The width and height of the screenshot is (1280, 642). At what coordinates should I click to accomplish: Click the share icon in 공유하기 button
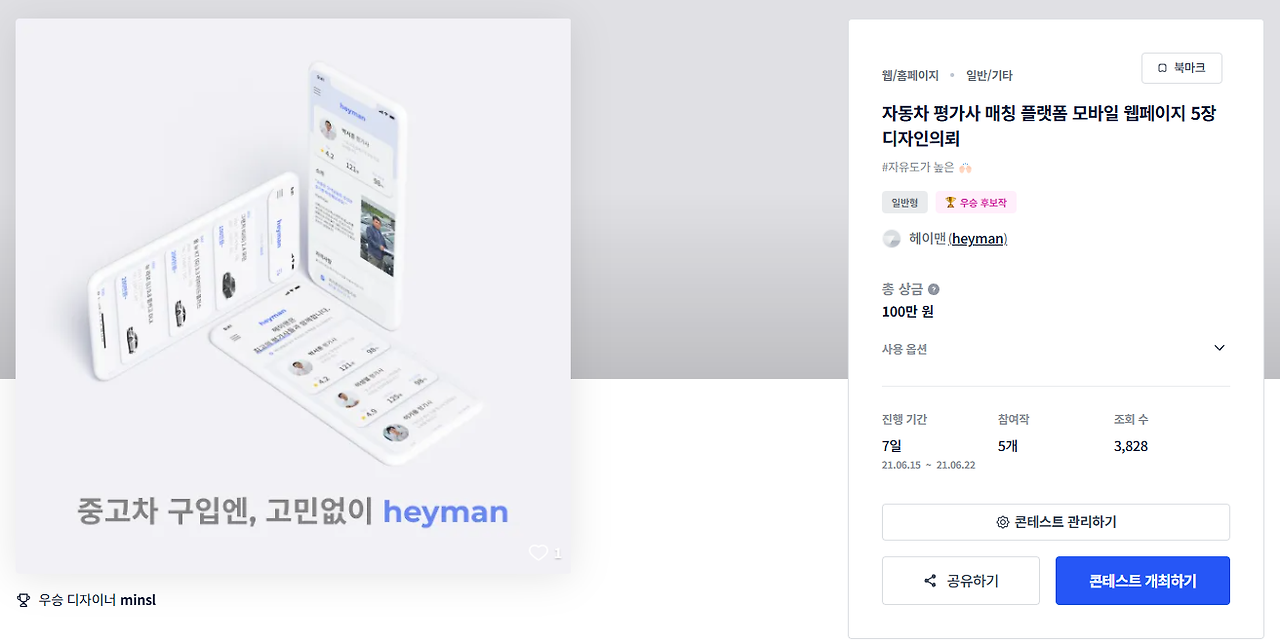[x=930, y=581]
